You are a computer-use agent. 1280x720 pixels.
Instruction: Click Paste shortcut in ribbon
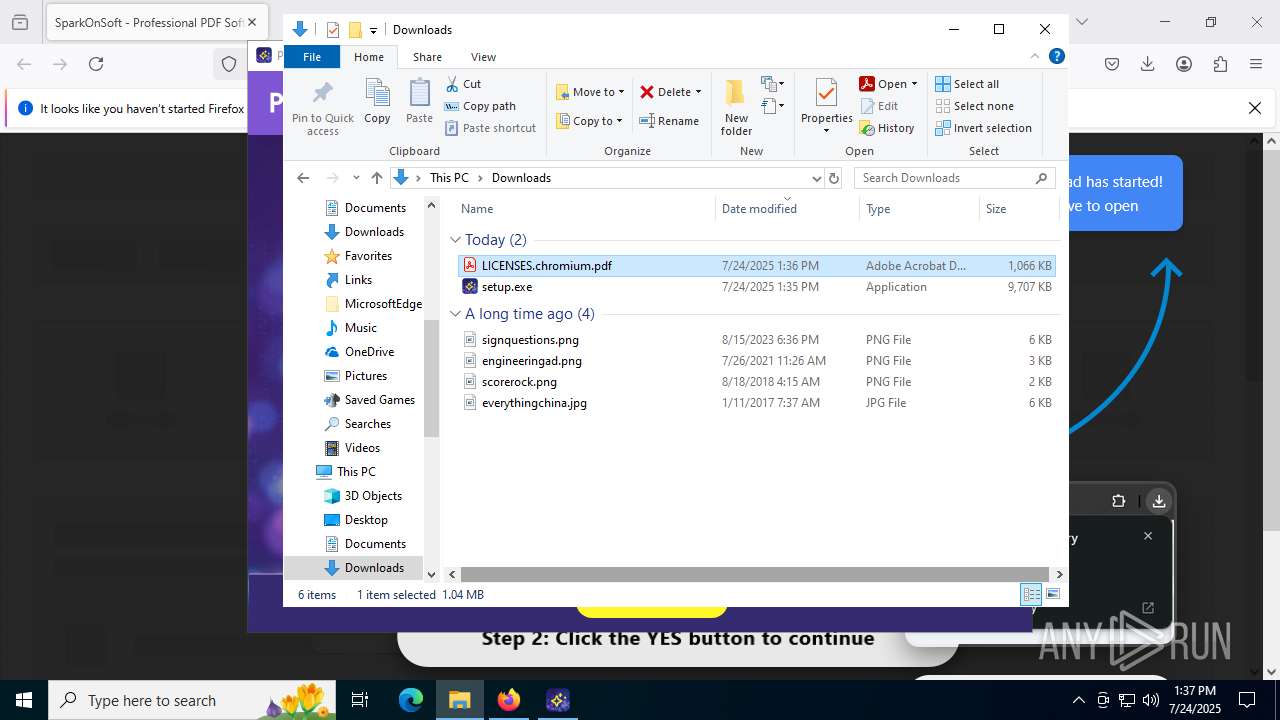click(x=490, y=128)
